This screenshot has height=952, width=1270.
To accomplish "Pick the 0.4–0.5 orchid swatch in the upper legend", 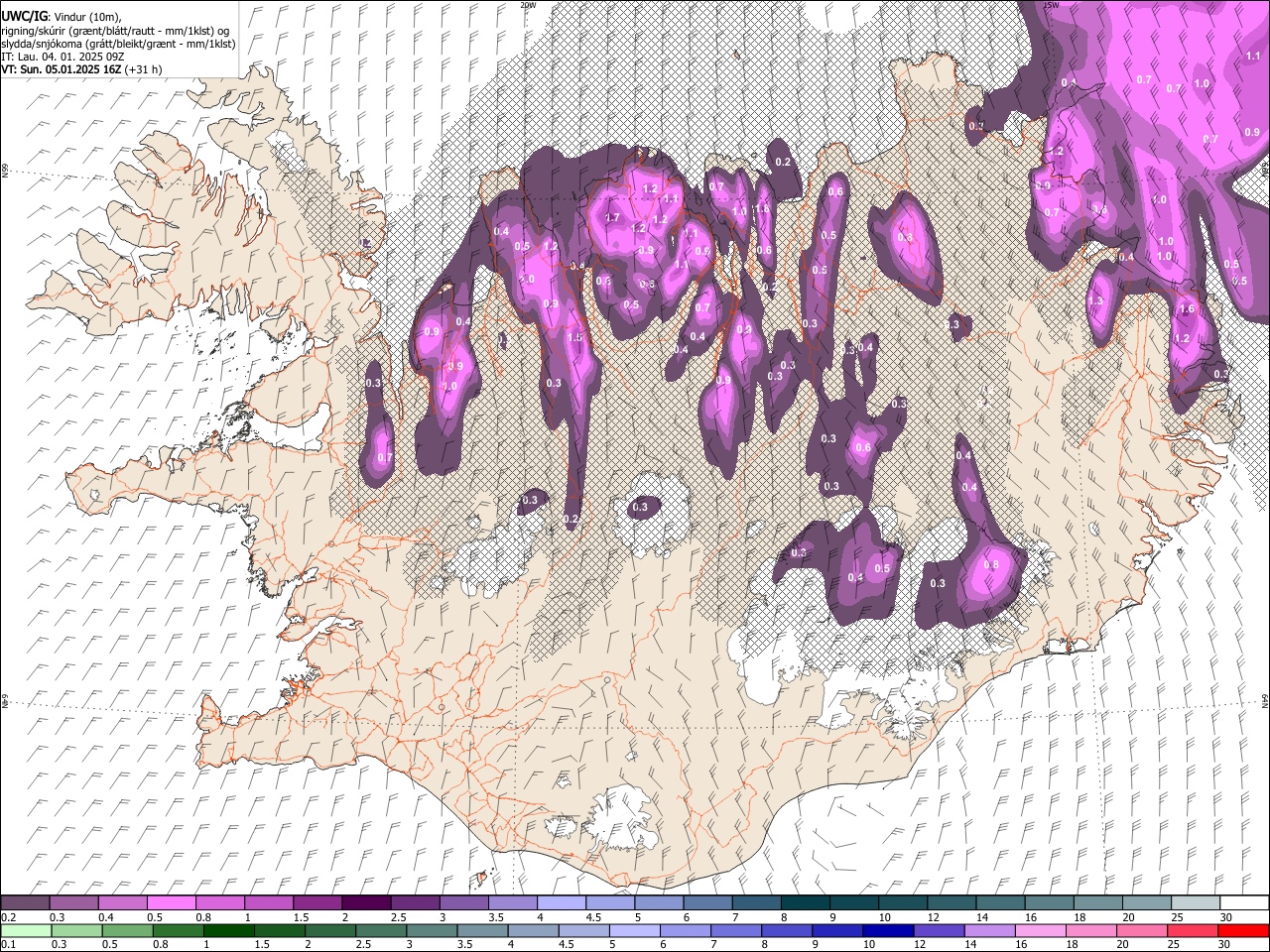I will 123,903.
